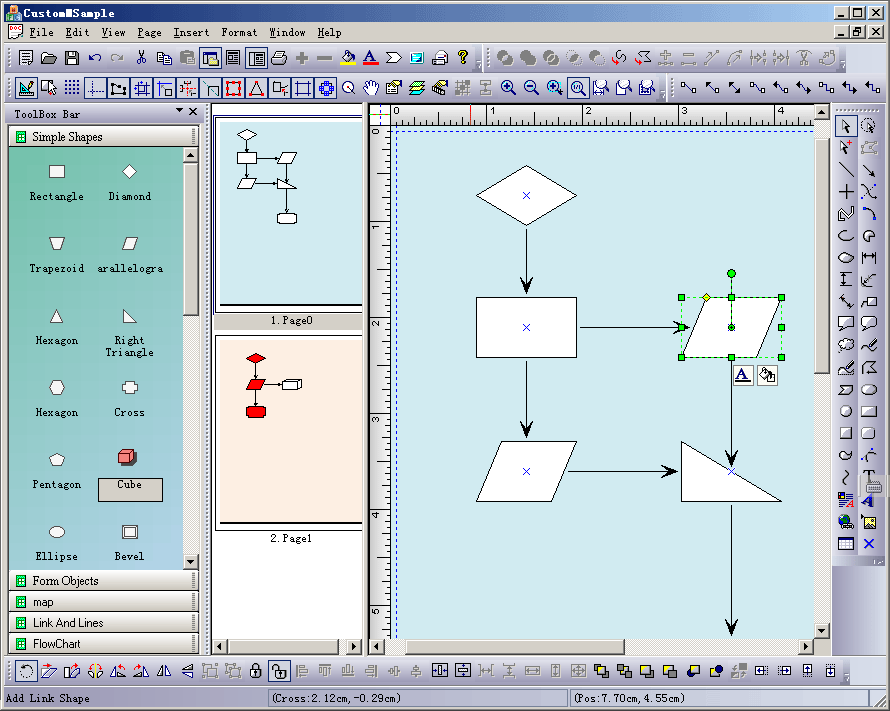The height and width of the screenshot is (711, 890).
Task: Open the Format menu
Action: point(239,33)
